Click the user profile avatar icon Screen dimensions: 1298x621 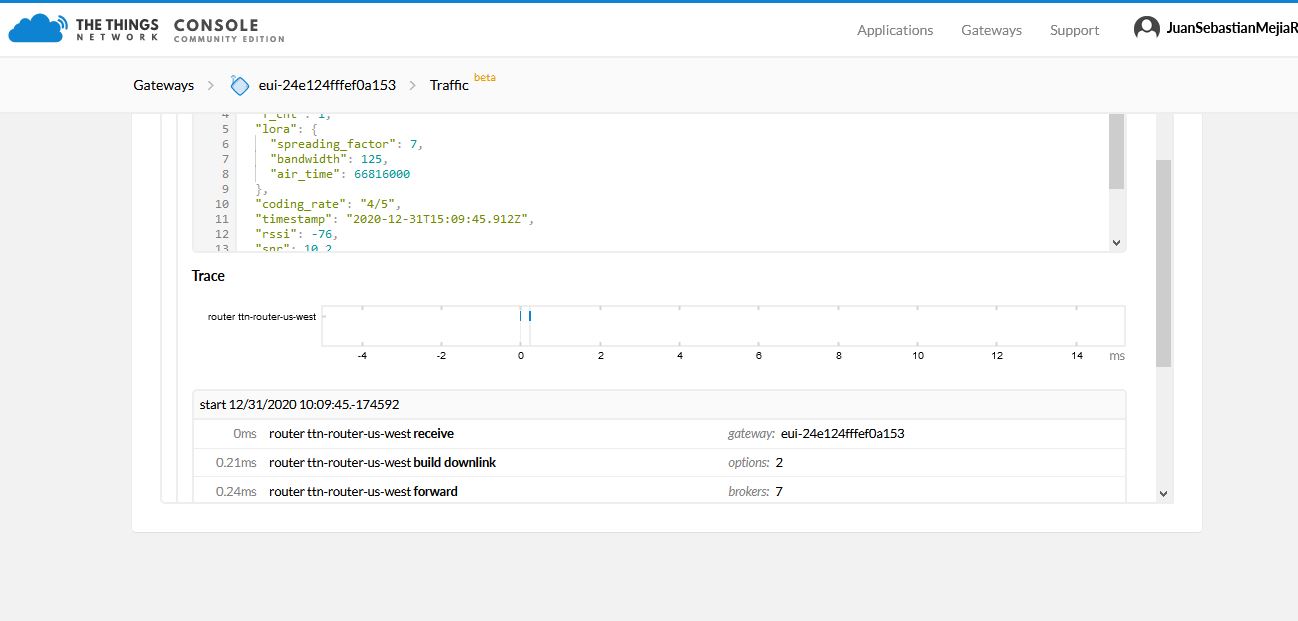tap(1147, 29)
